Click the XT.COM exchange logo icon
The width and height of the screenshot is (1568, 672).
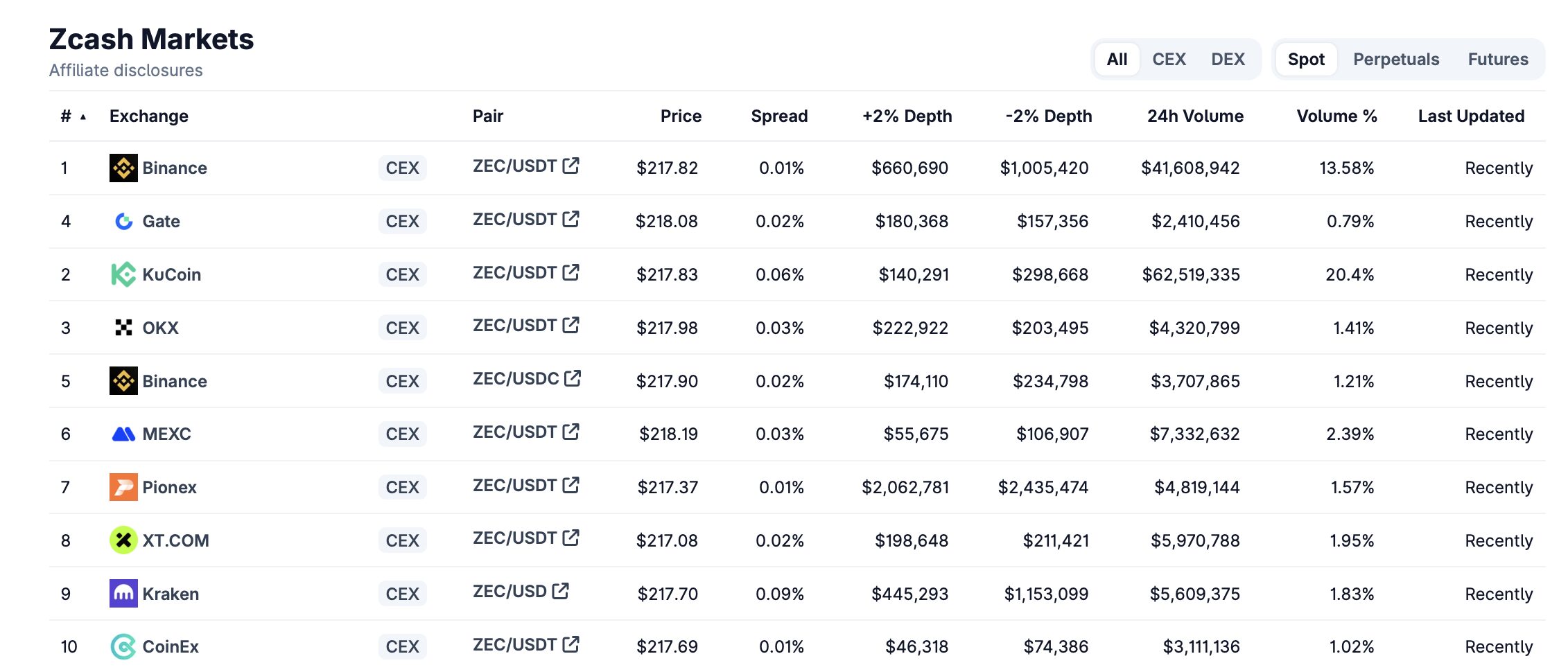click(123, 540)
